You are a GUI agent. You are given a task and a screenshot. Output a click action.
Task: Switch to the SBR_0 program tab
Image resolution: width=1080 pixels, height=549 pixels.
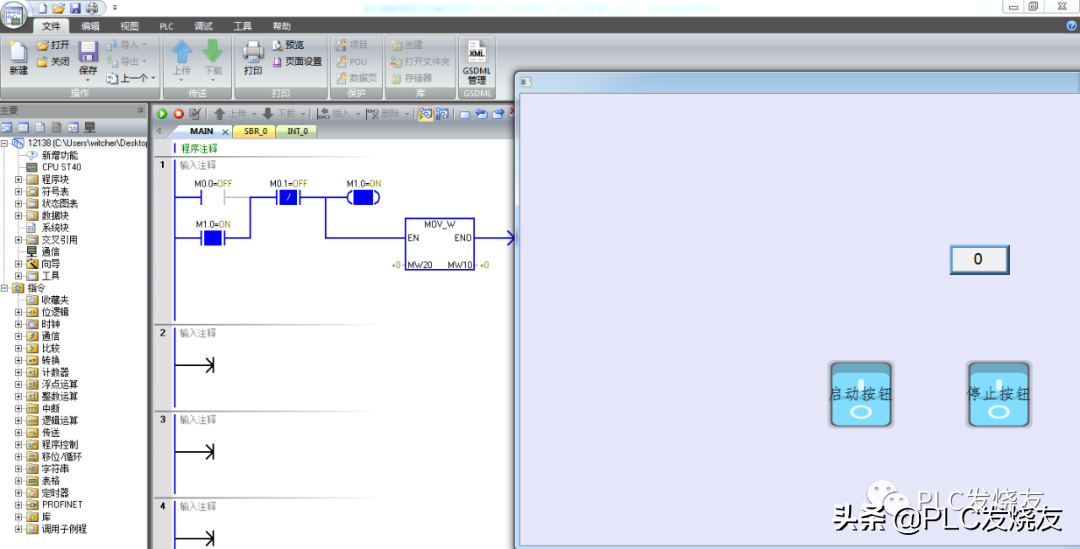[x=255, y=131]
